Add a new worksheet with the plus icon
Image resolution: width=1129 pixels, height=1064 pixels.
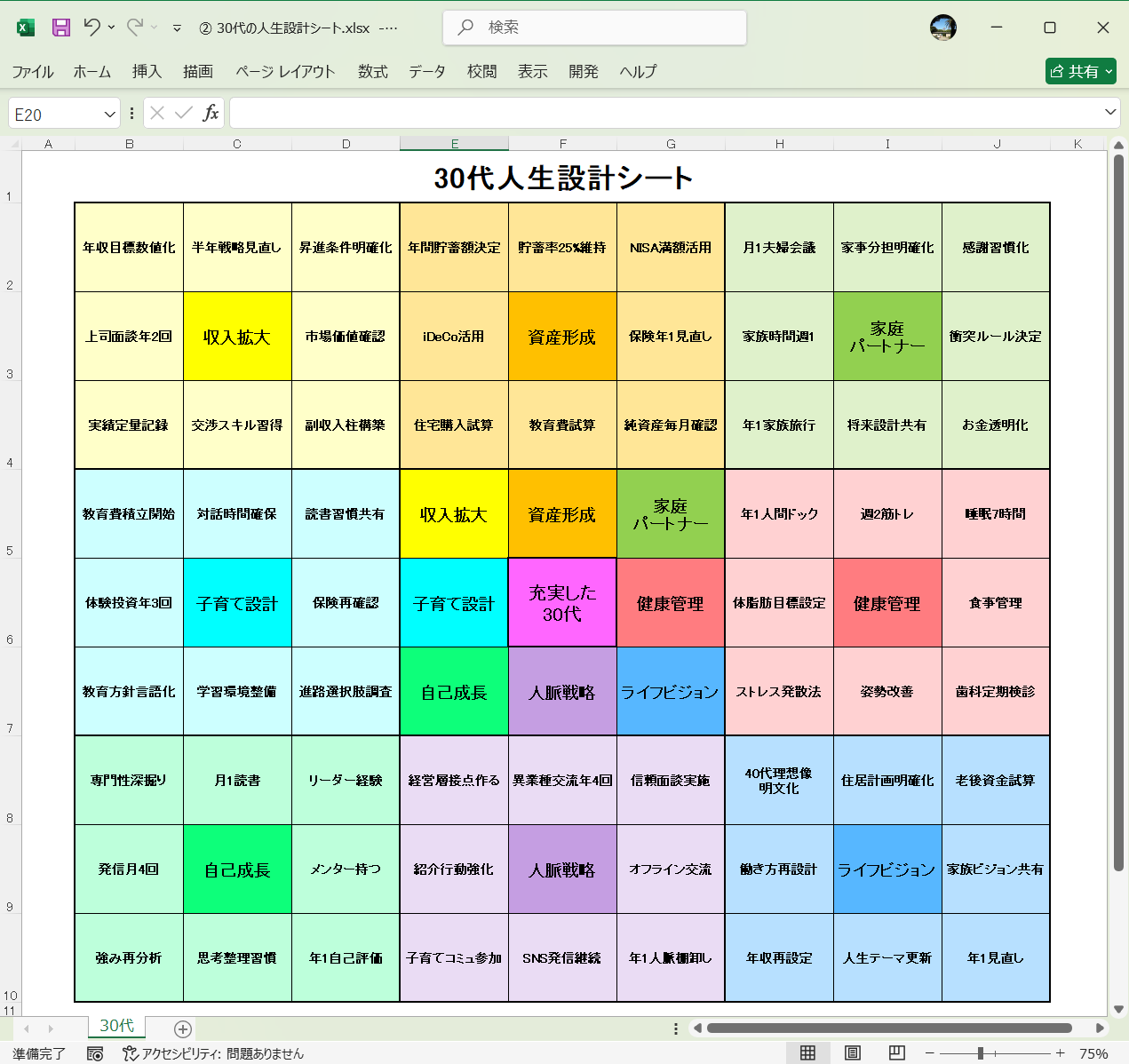pyautogui.click(x=181, y=1028)
